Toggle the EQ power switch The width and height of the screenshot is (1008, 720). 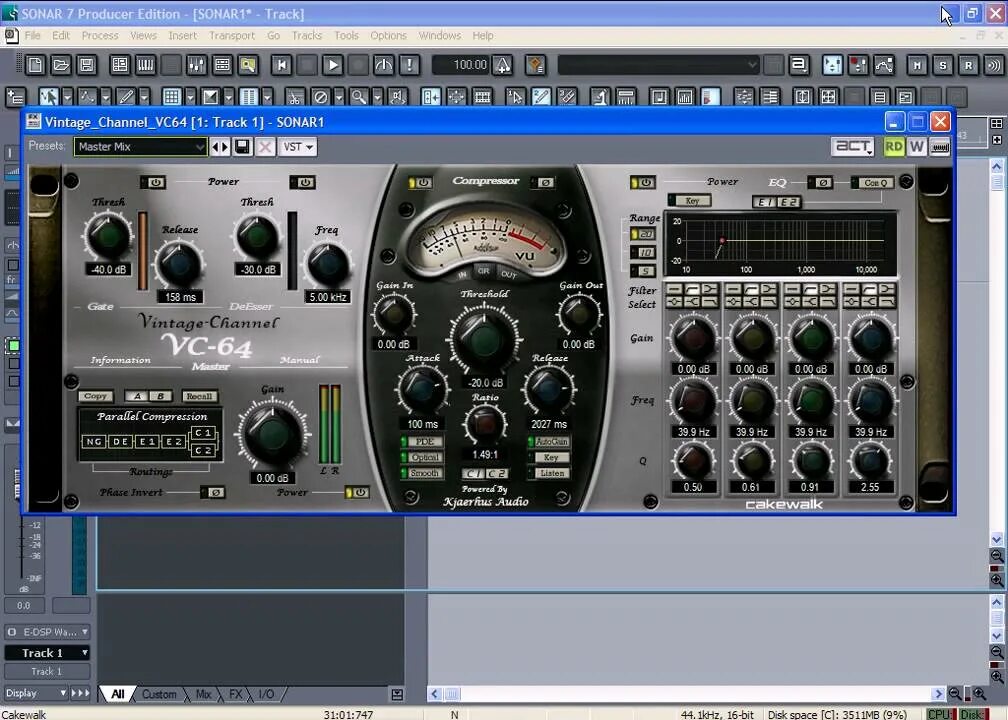[x=642, y=183]
